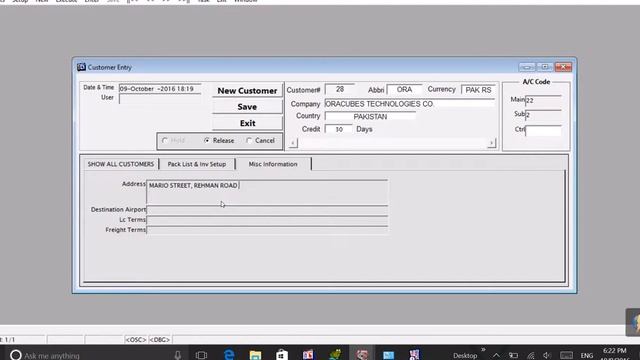
Task: Click the Desktop toolbar label on taskbar
Action: [x=465, y=356]
